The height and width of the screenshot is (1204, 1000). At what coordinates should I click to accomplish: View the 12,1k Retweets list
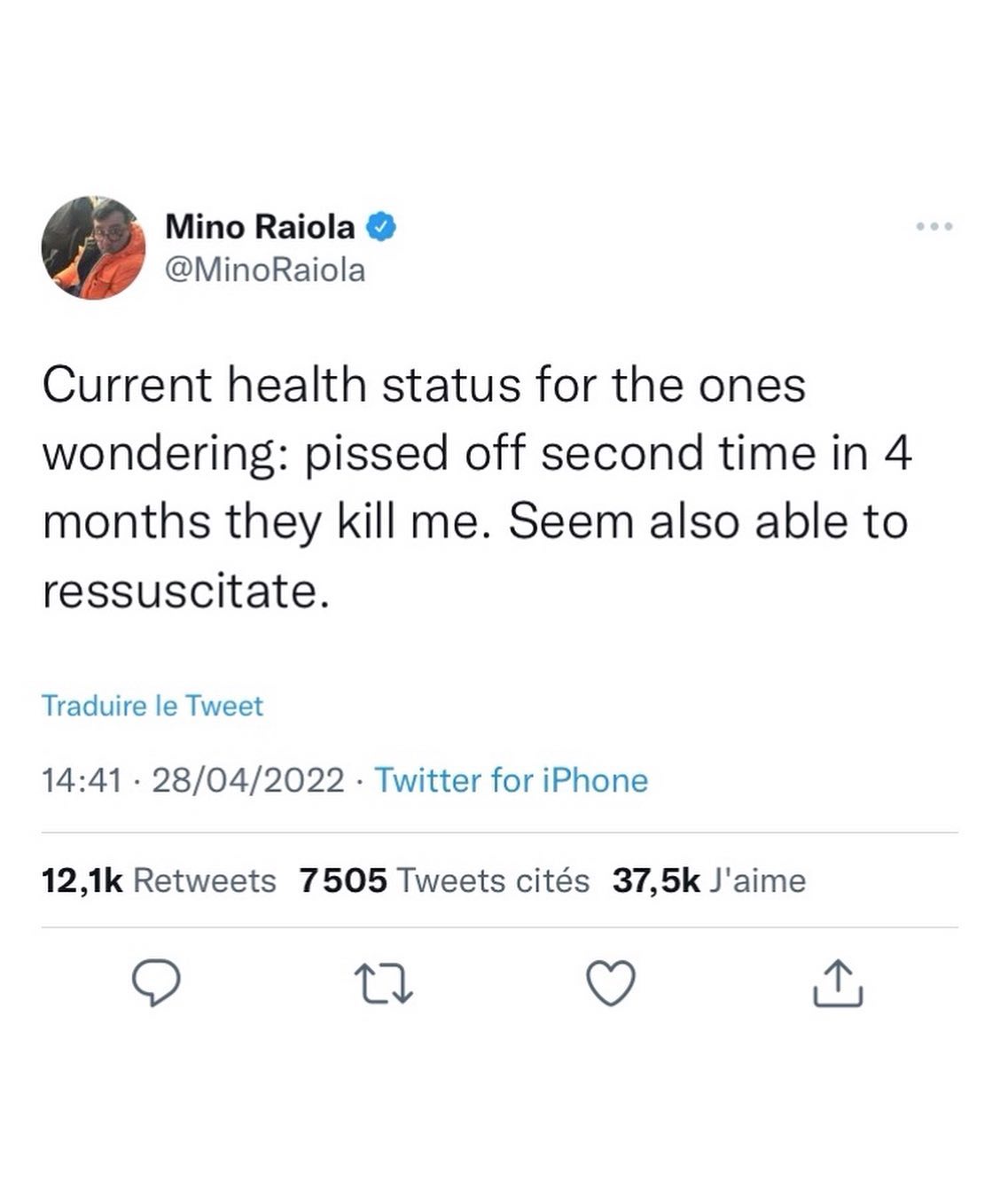coord(160,880)
